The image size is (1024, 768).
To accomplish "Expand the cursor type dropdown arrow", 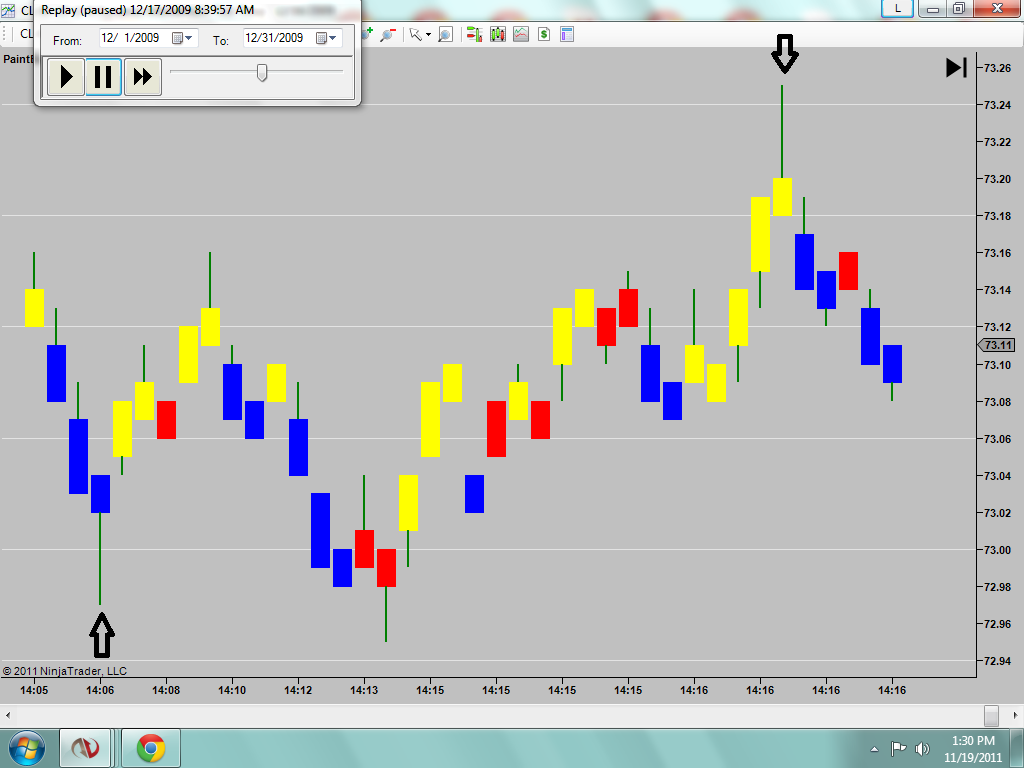I will click(x=428, y=35).
